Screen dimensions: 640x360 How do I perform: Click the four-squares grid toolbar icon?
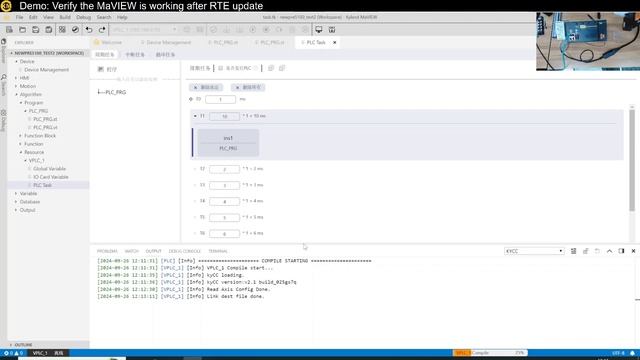[62, 30]
